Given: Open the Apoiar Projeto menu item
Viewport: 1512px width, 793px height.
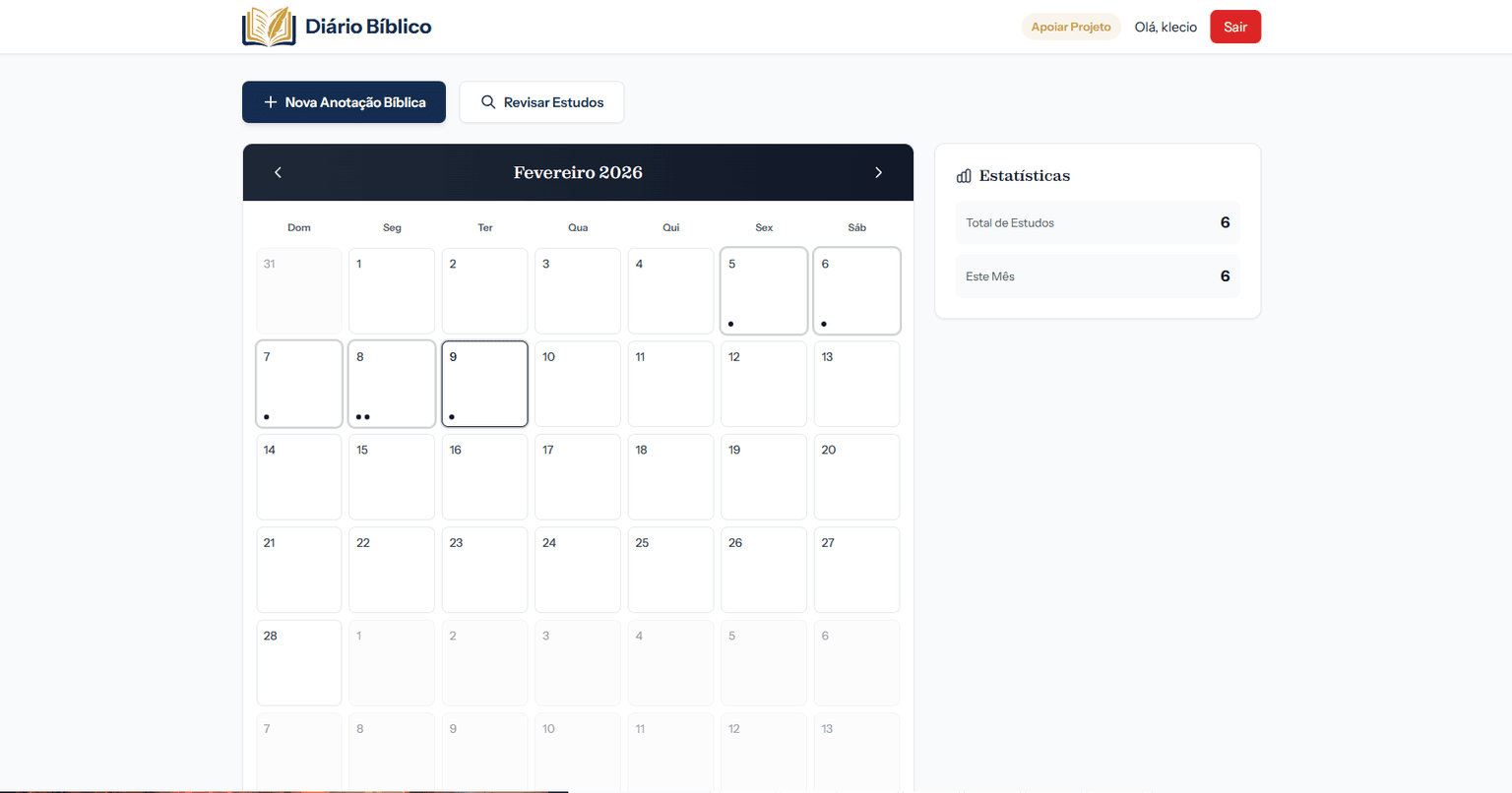Looking at the screenshot, I should (1071, 27).
